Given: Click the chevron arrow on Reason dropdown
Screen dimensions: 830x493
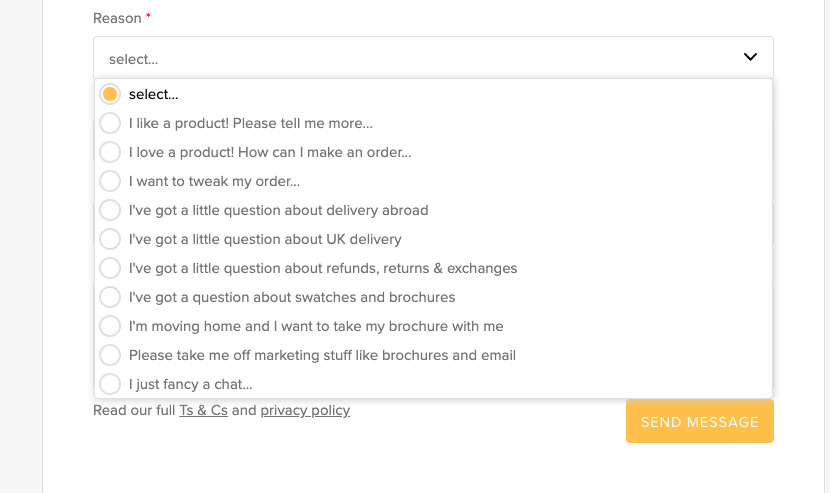Looking at the screenshot, I should (750, 57).
